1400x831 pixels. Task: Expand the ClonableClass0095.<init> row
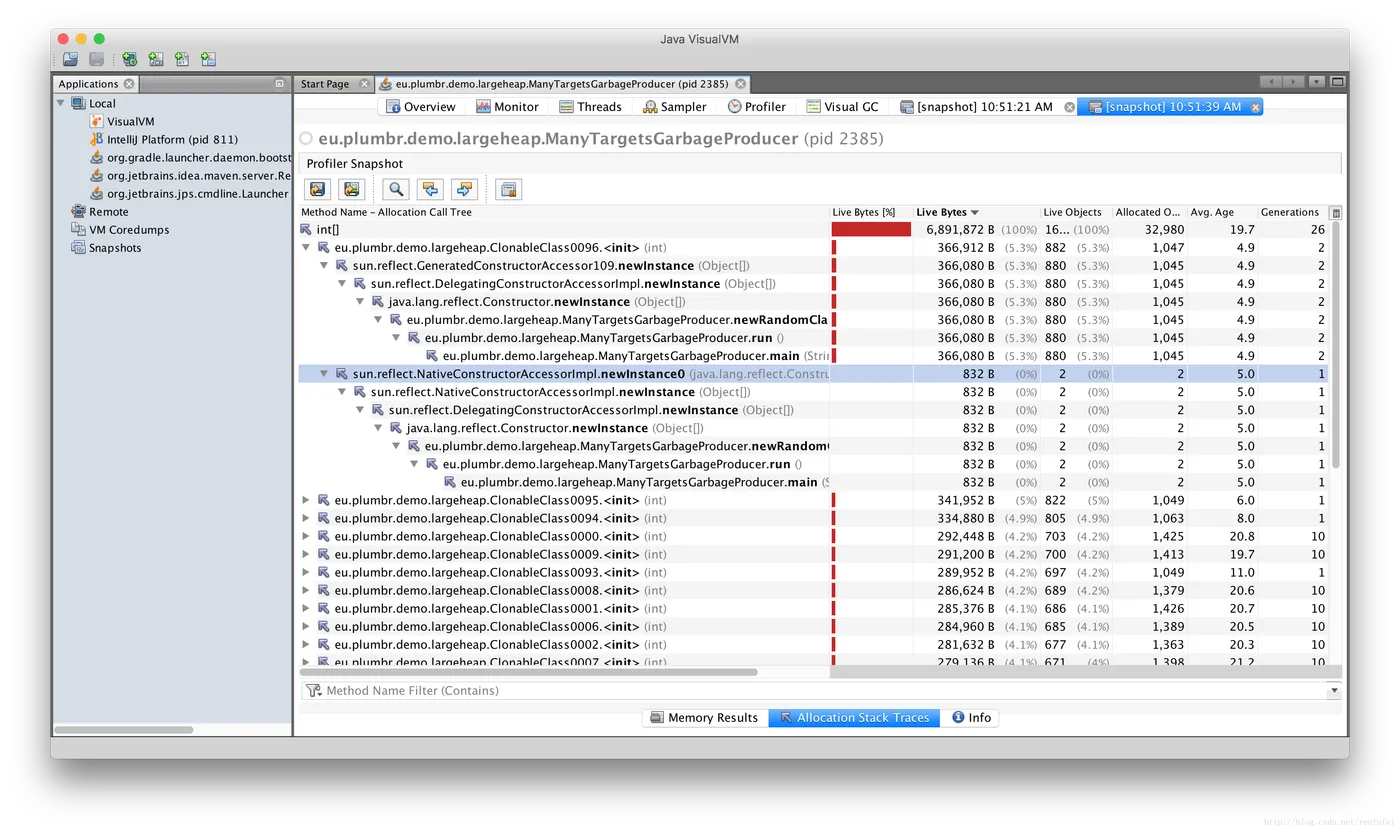coord(306,500)
